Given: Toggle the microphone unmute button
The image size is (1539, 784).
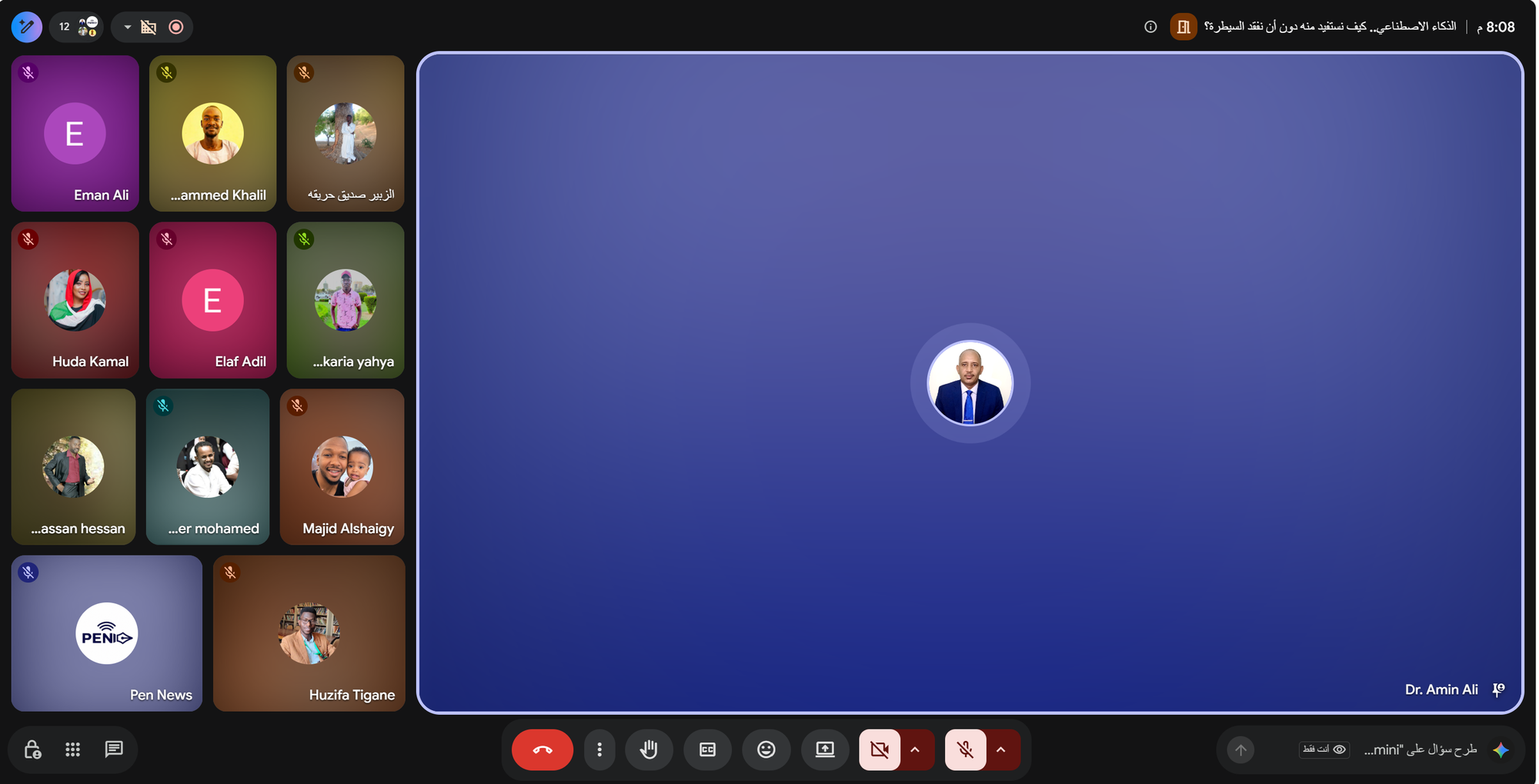Looking at the screenshot, I should point(965,749).
